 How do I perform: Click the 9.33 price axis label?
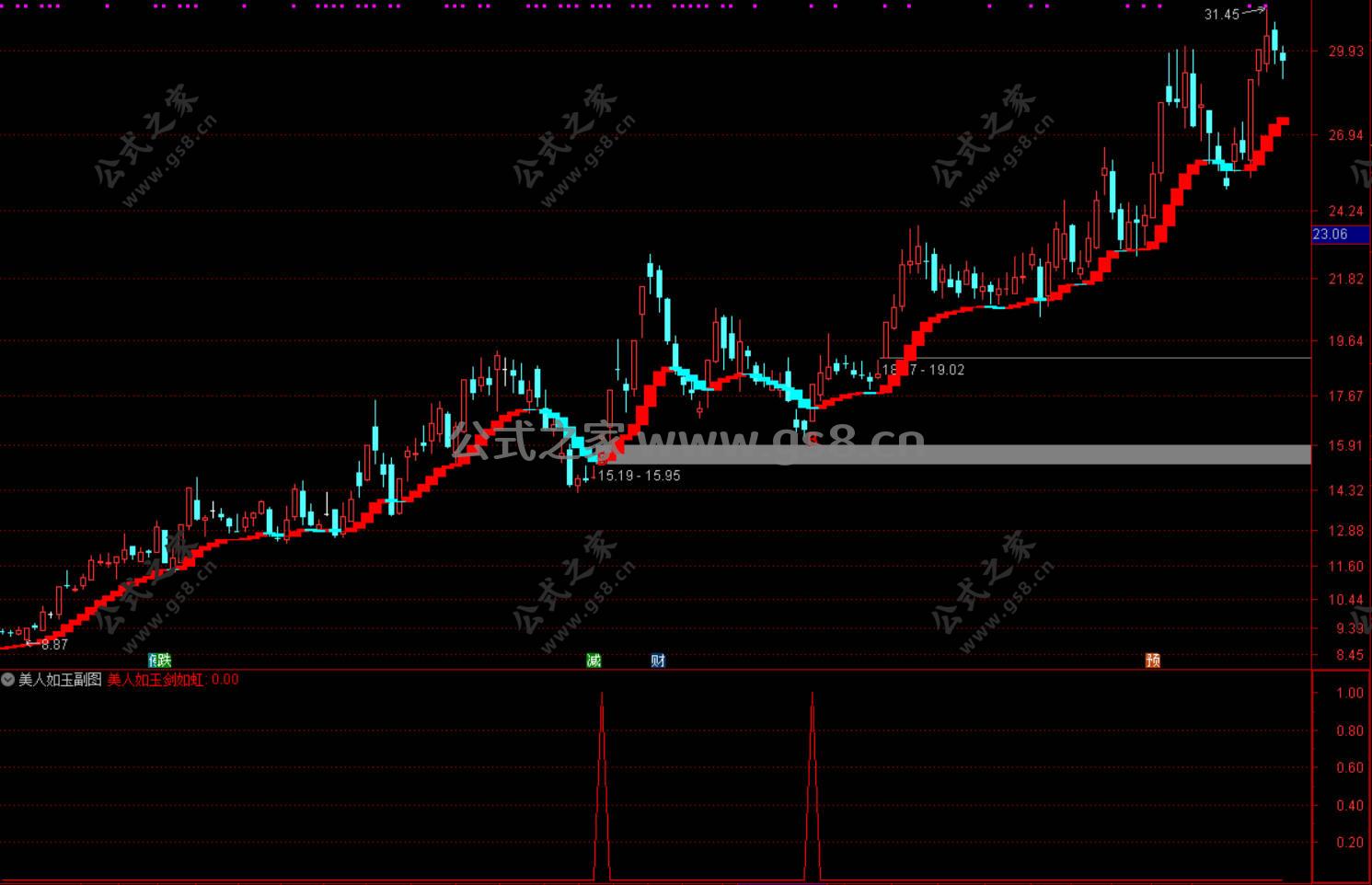tap(1350, 628)
